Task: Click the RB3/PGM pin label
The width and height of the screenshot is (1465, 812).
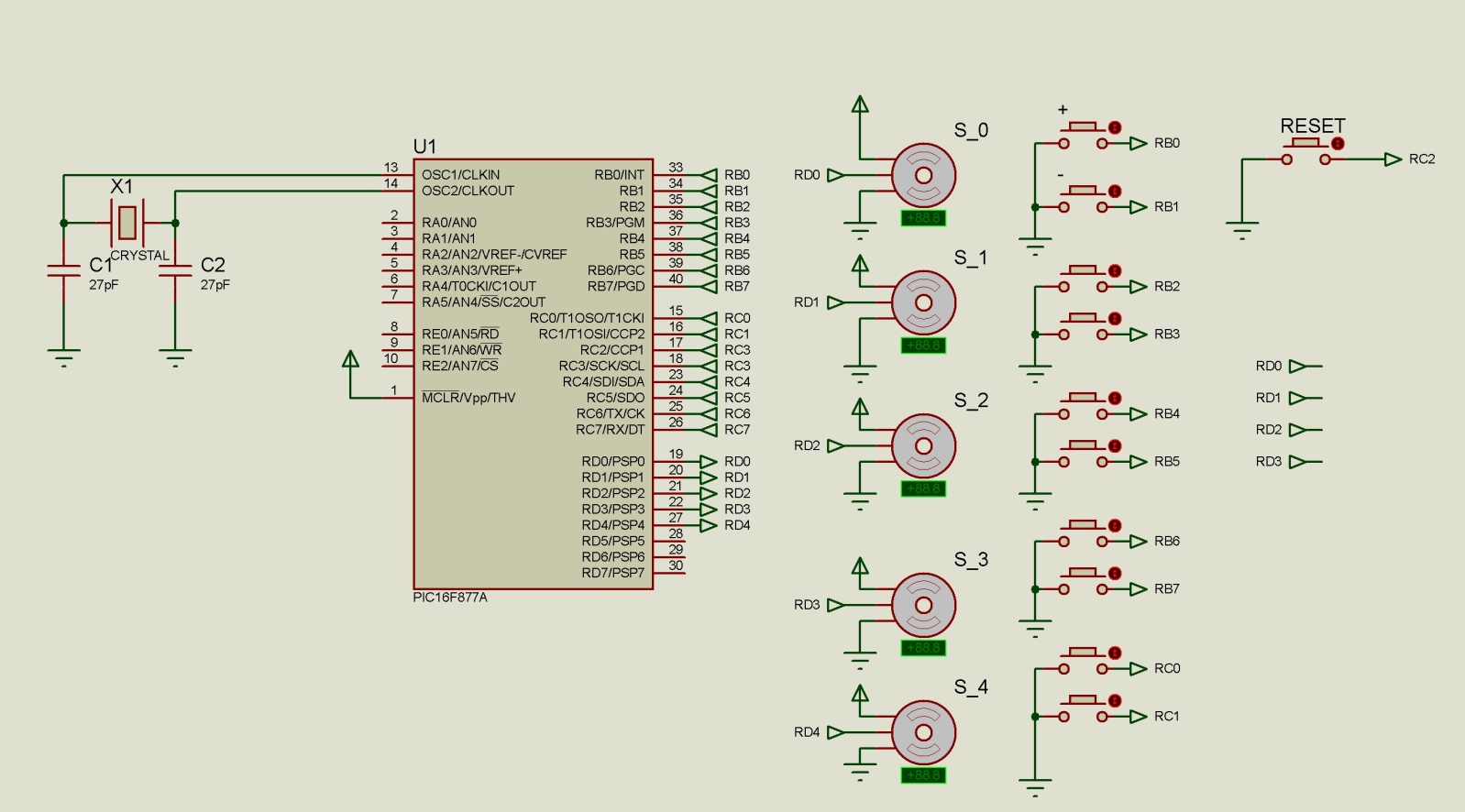Action: [615, 223]
